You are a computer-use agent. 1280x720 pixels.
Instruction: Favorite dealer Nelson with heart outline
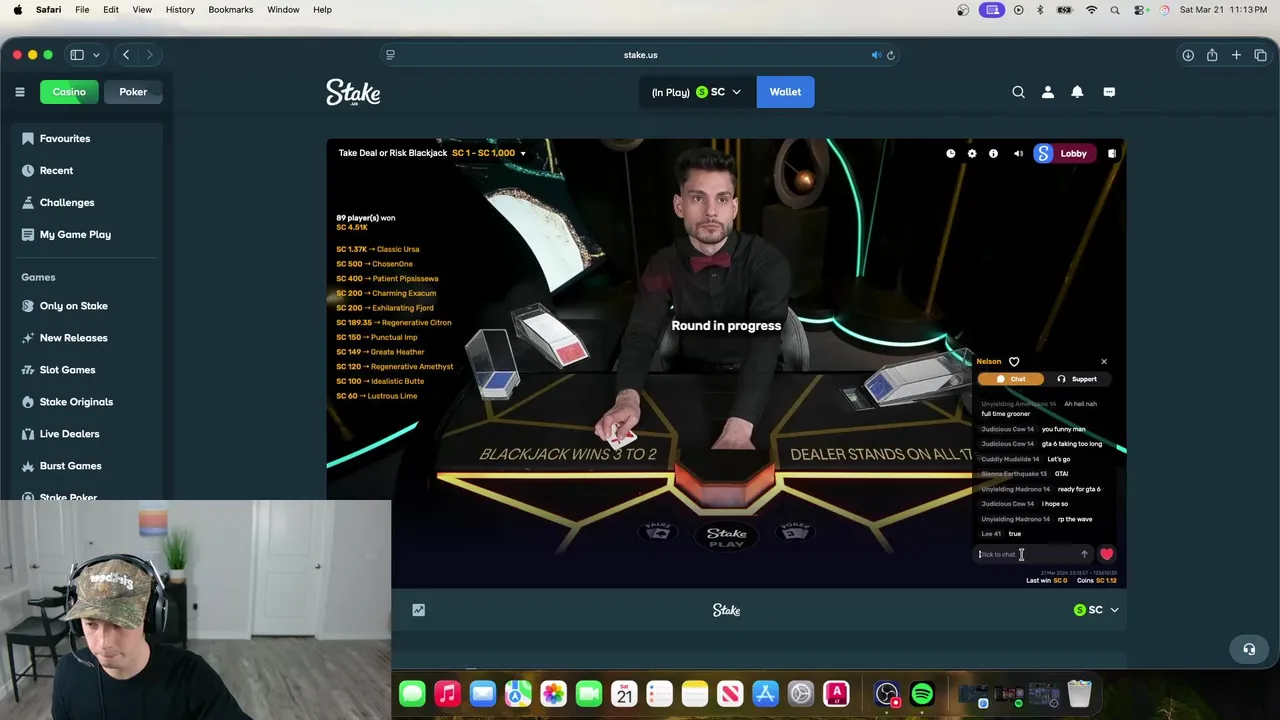1014,362
